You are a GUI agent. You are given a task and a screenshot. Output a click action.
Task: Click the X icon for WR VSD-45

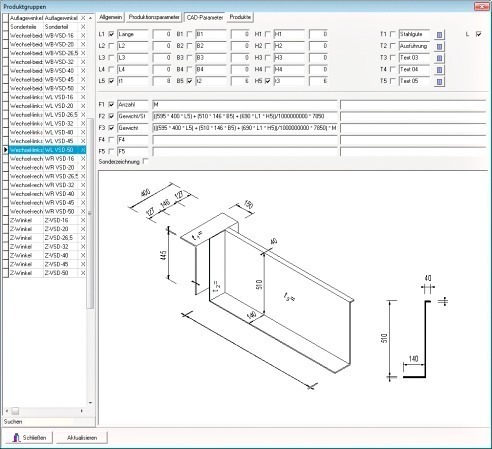click(x=83, y=203)
